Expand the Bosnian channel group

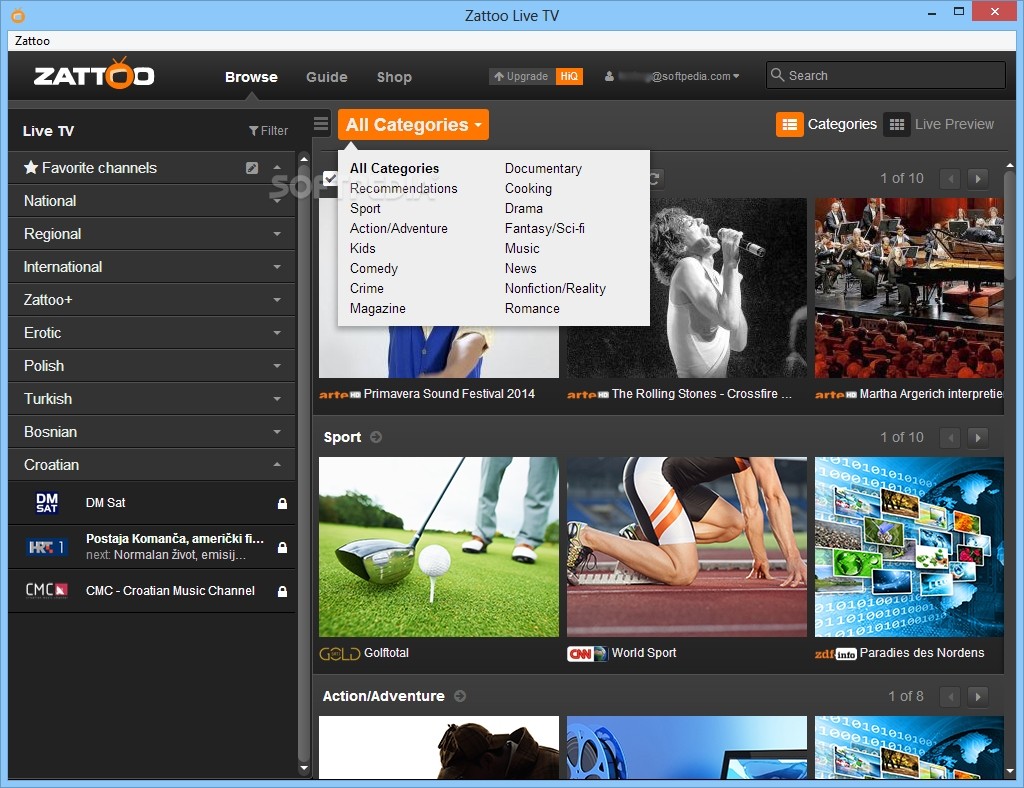(277, 432)
